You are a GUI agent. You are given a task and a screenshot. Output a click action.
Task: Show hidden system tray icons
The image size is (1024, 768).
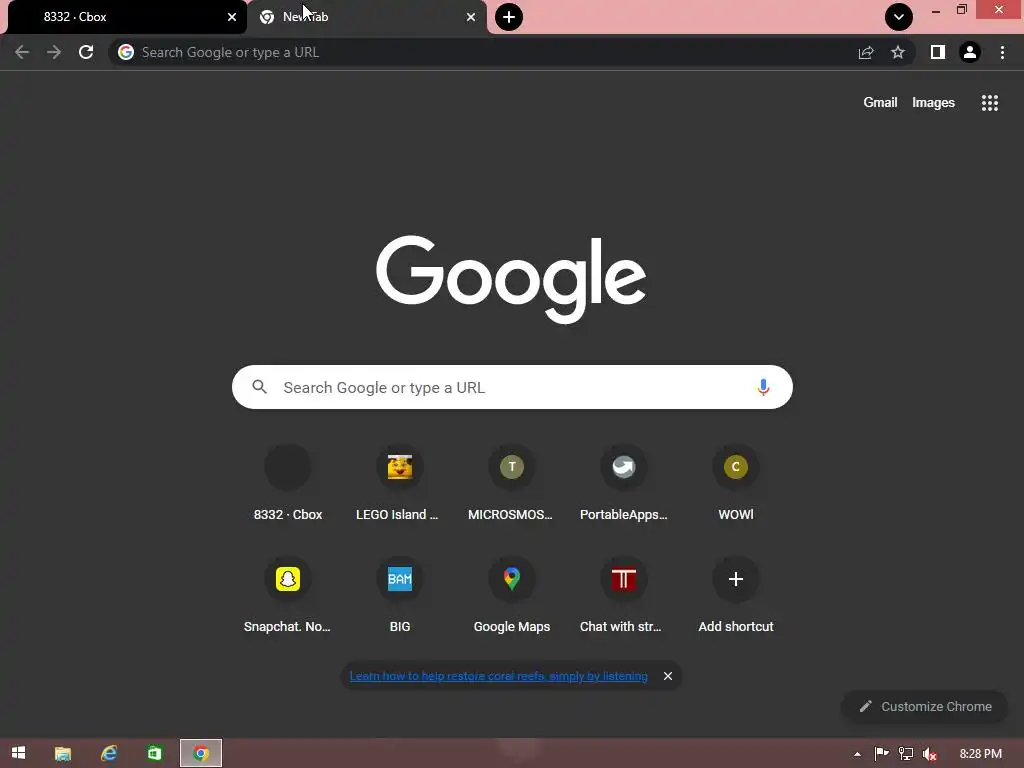[857, 754]
